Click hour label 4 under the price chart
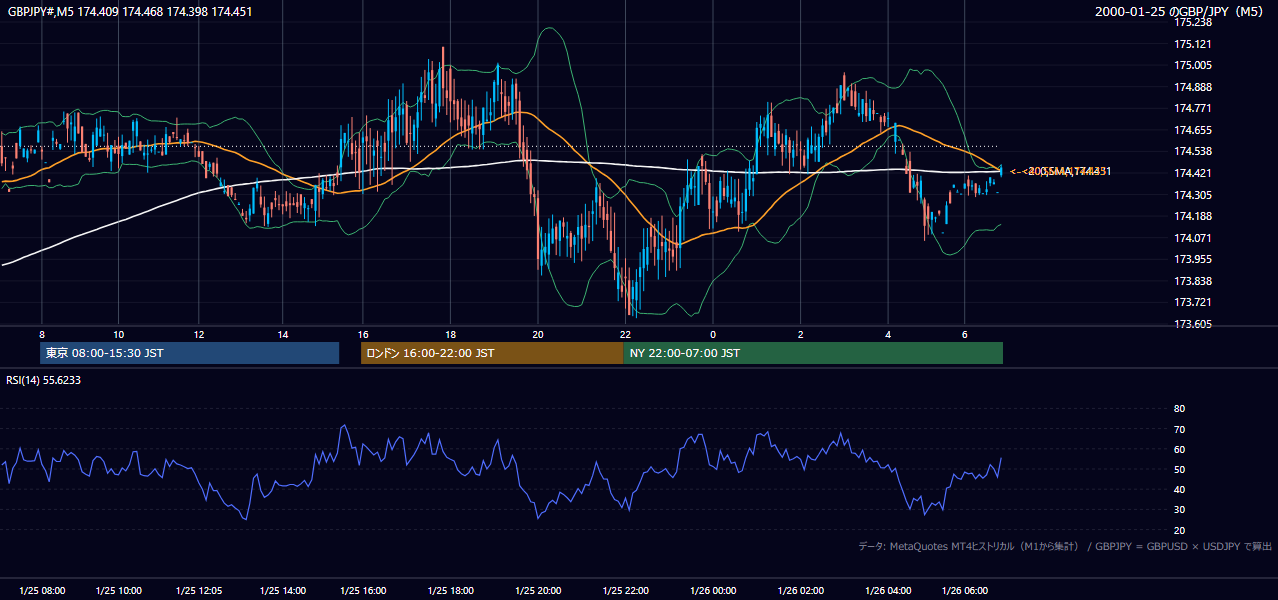Viewport: 1278px width, 600px height. (888, 334)
